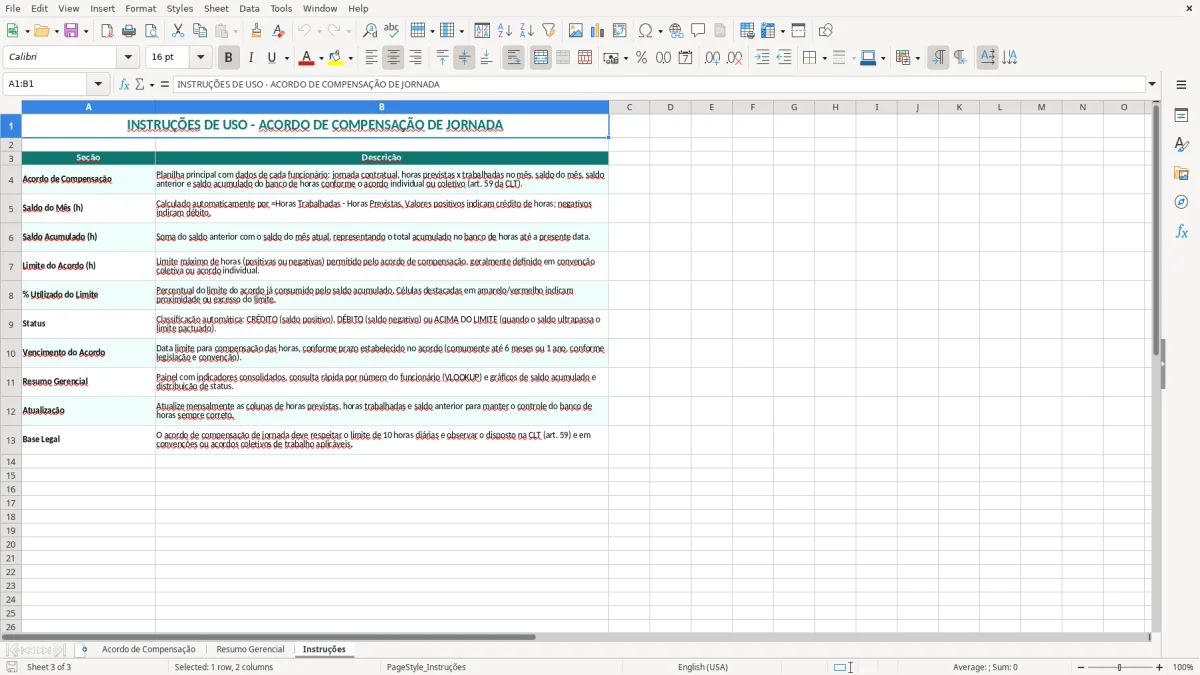Open the sidebar Gallery panel
The height and width of the screenshot is (675, 1200).
coord(1181,173)
